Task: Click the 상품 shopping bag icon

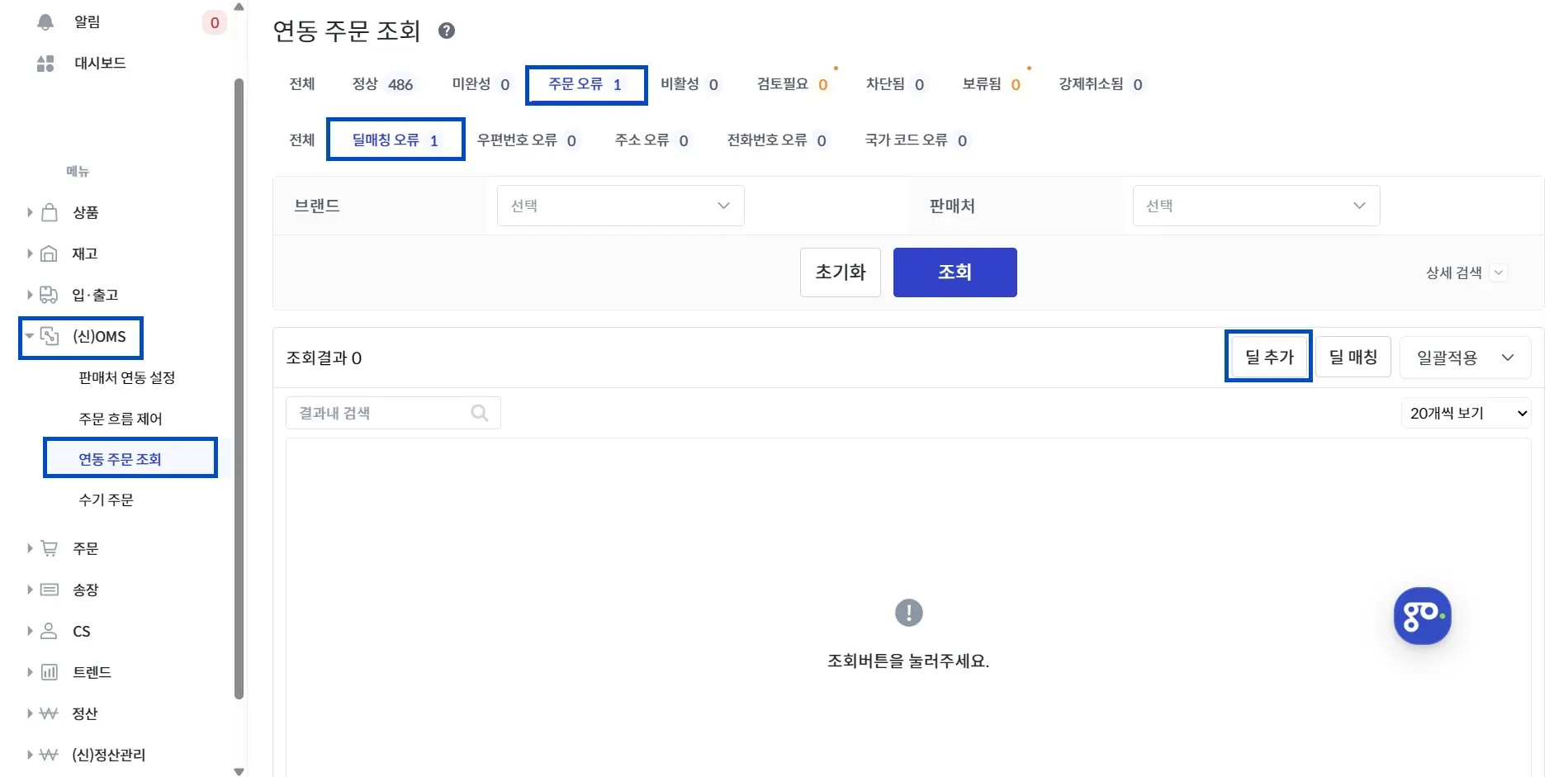Action: (x=50, y=212)
